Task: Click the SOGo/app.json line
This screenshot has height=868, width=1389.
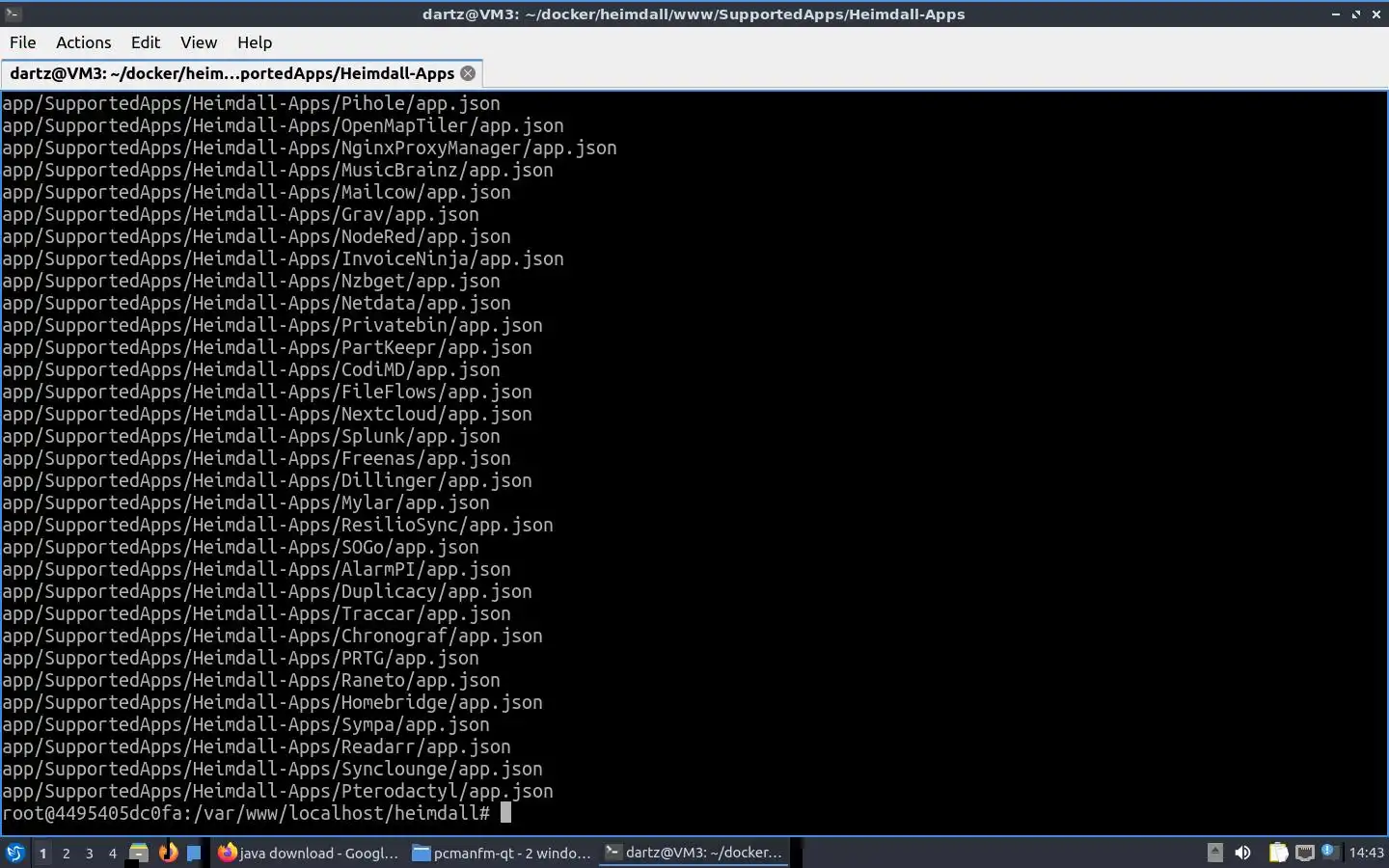Action: click(x=240, y=547)
